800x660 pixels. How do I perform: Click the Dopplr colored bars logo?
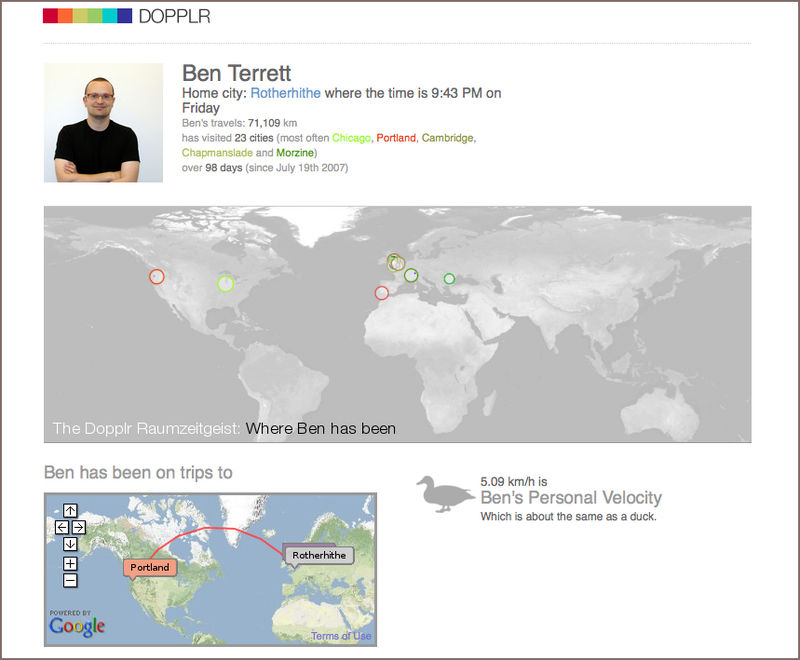pos(87,16)
